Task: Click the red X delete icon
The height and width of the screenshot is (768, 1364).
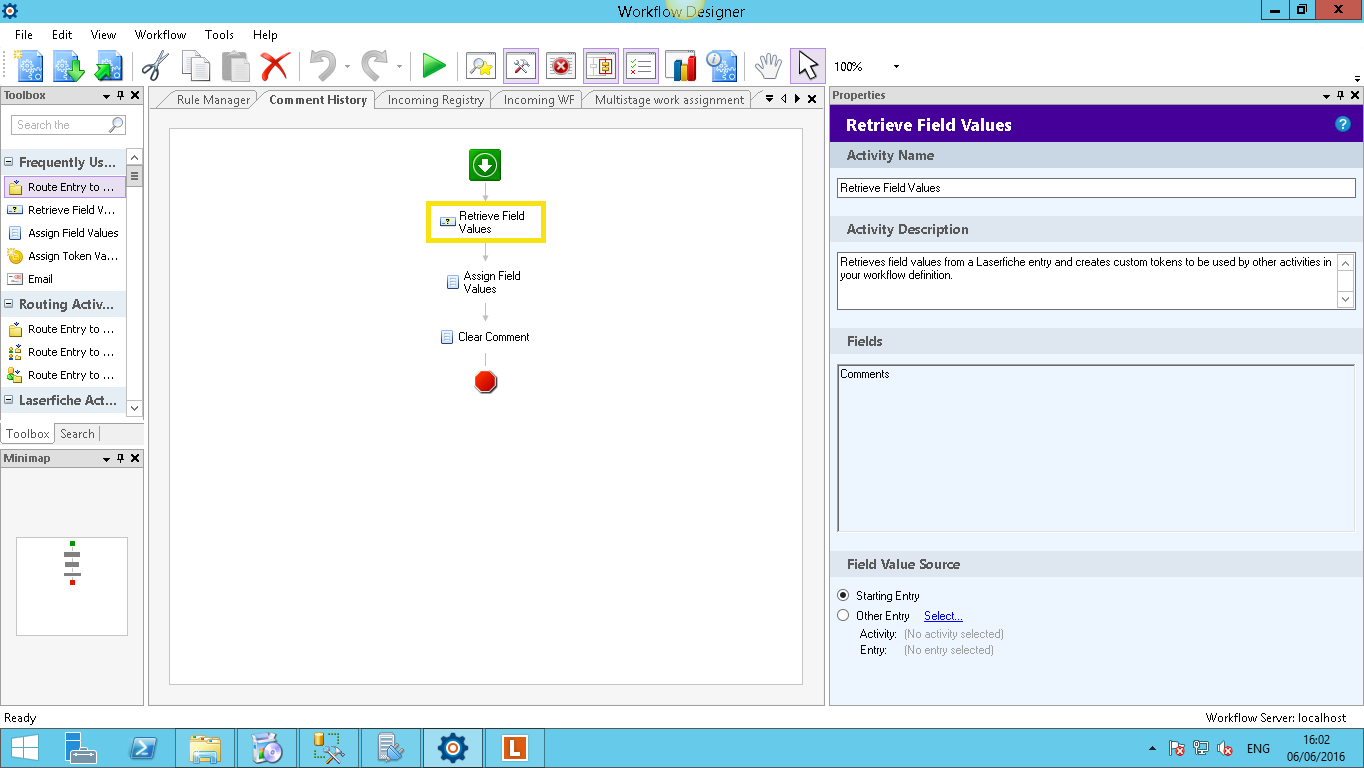Action: point(274,67)
